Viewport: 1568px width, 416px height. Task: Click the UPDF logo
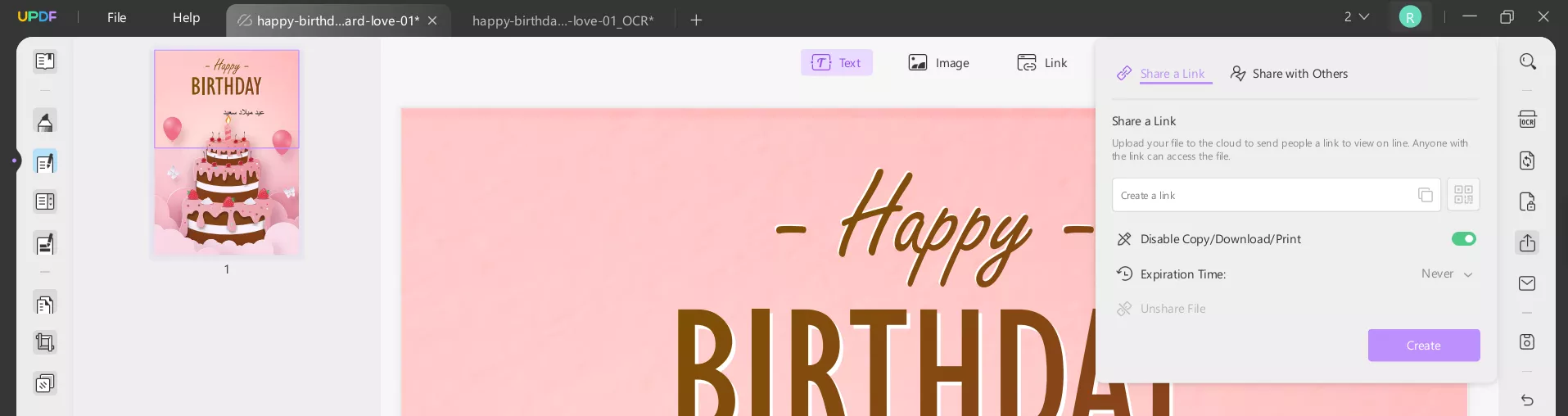[38, 16]
